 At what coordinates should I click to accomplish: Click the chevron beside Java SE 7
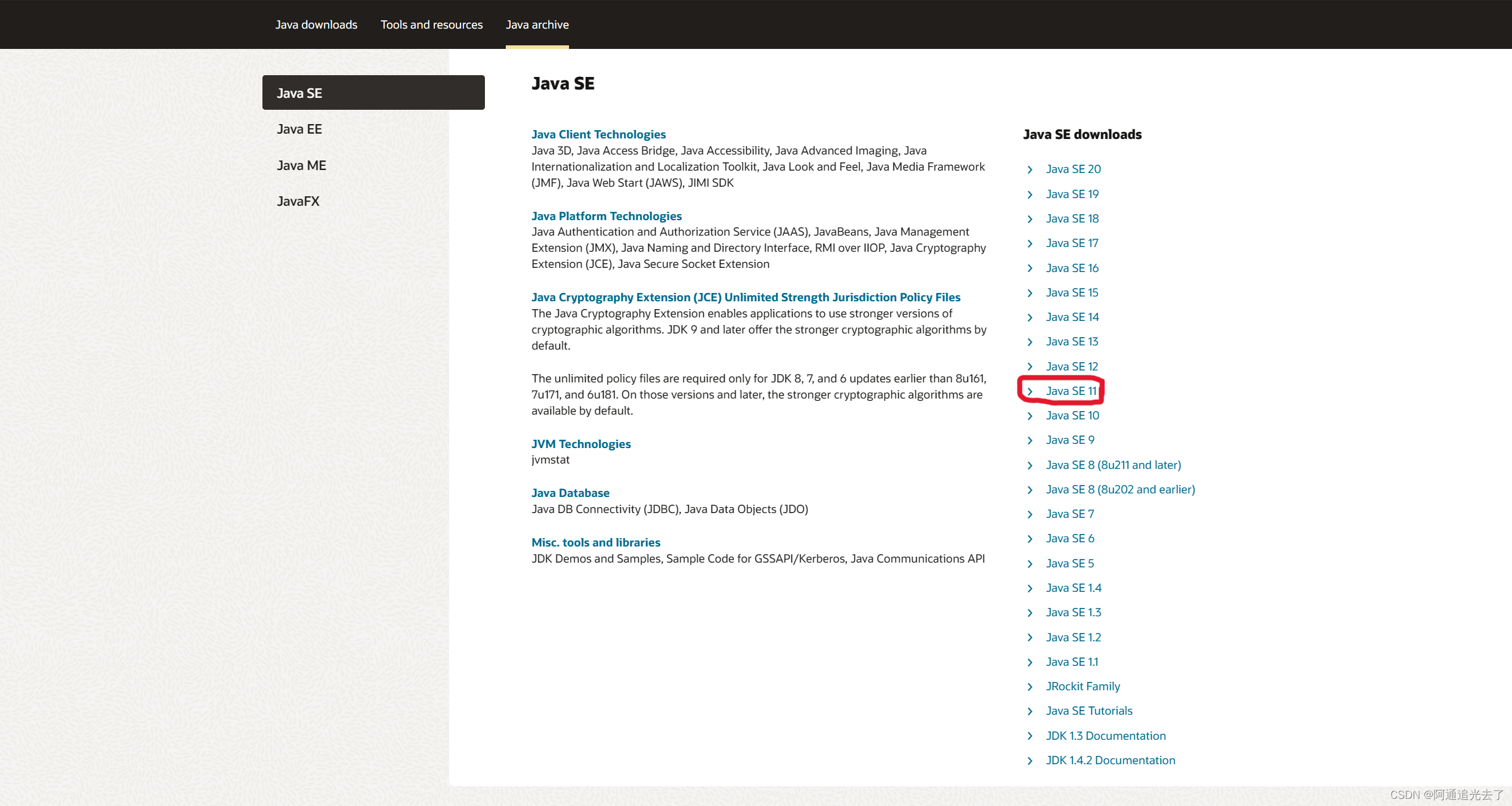coord(1030,514)
